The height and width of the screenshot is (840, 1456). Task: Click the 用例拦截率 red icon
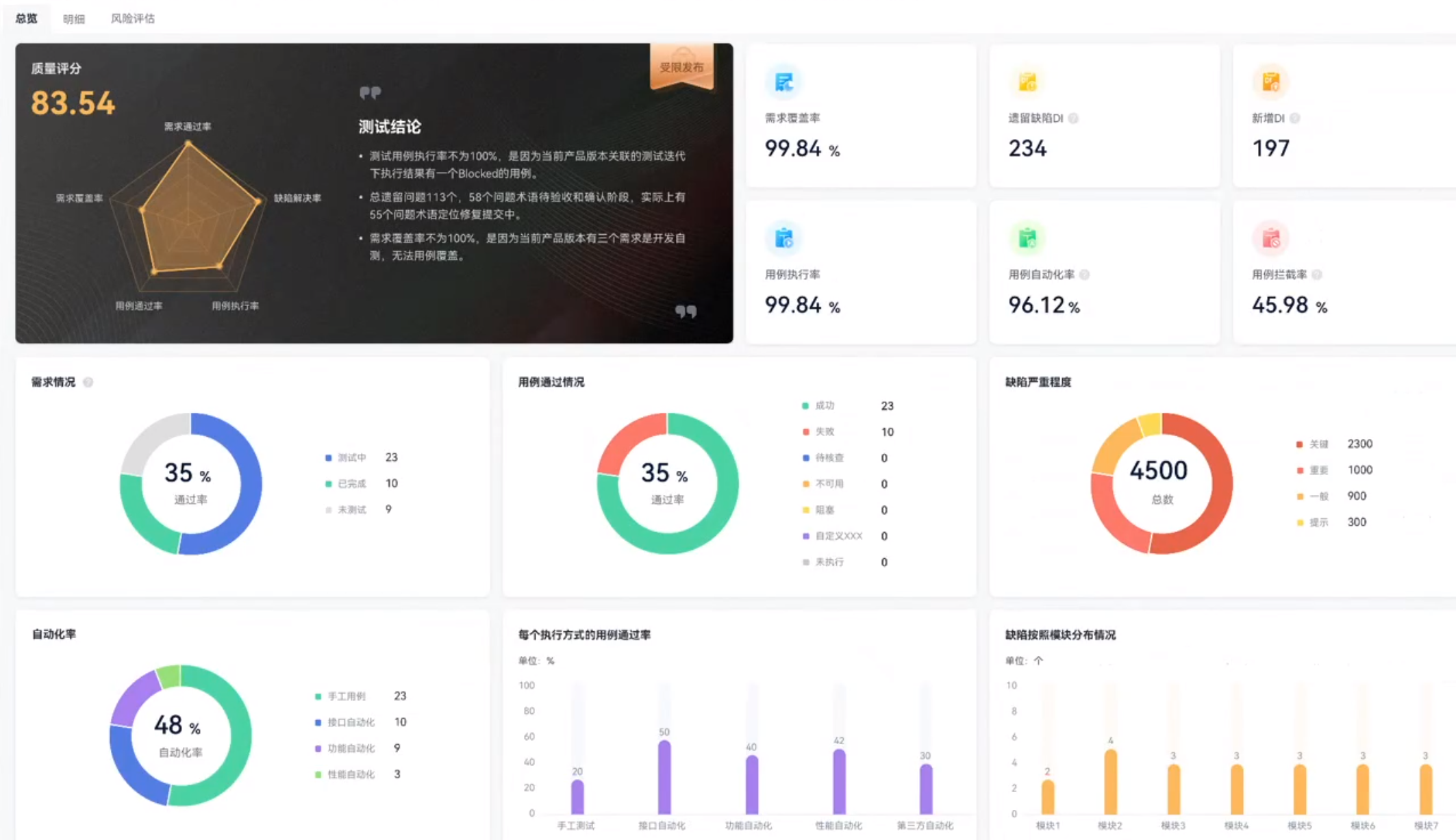pos(1270,238)
